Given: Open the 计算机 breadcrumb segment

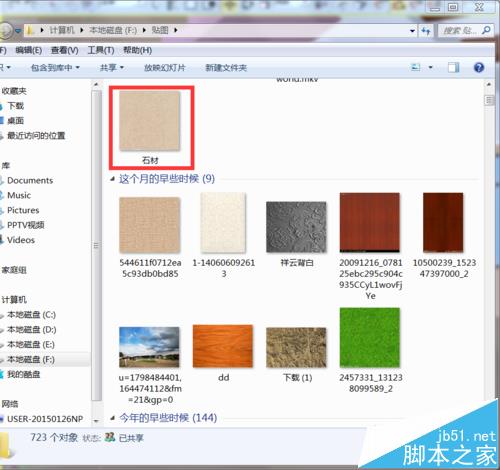Looking at the screenshot, I should point(62,30).
